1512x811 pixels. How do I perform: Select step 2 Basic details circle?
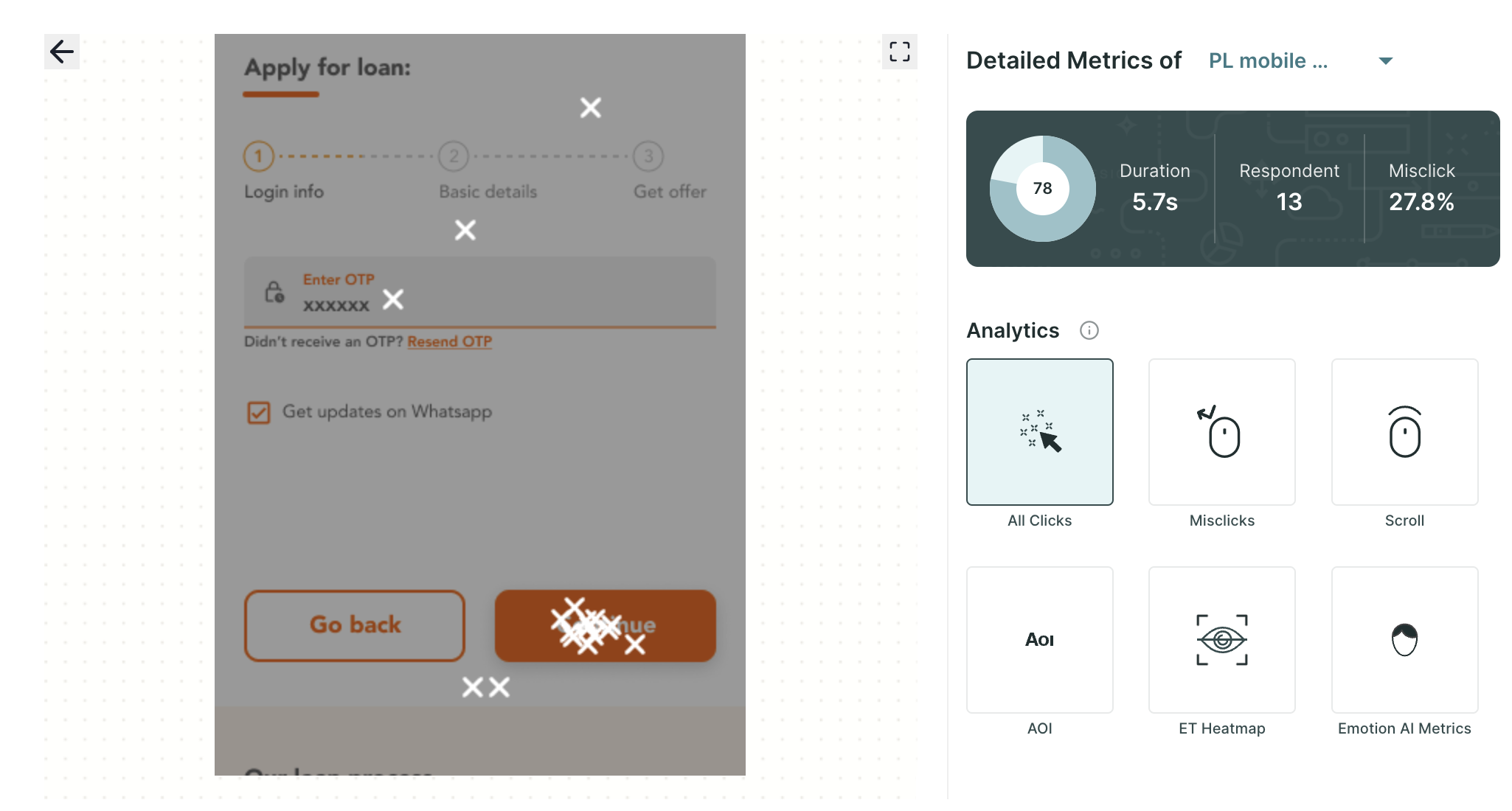point(454,156)
